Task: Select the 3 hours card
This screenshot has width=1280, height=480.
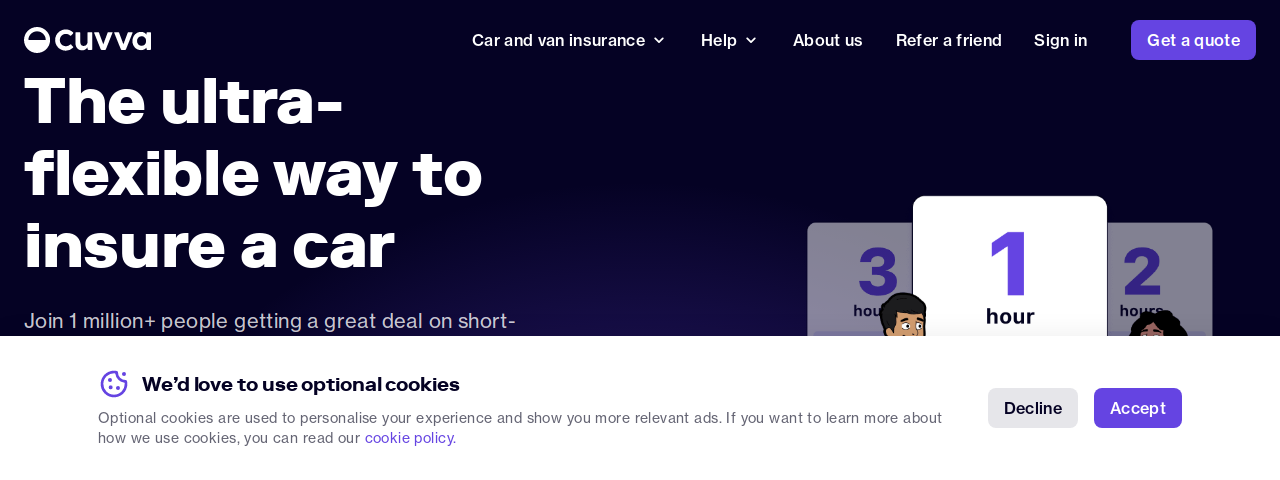Action: click(x=860, y=279)
